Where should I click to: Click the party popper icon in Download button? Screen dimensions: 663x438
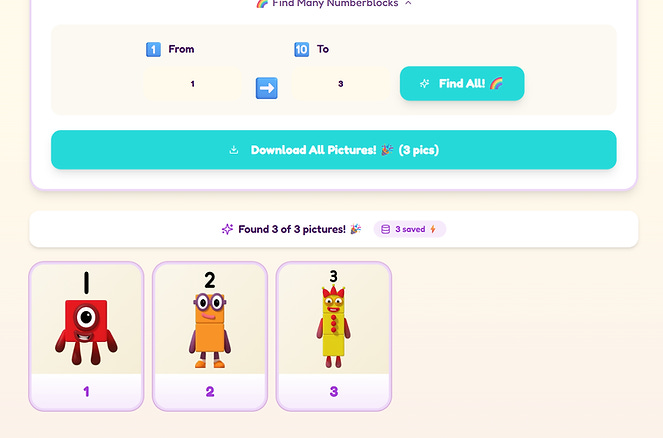[387, 150]
